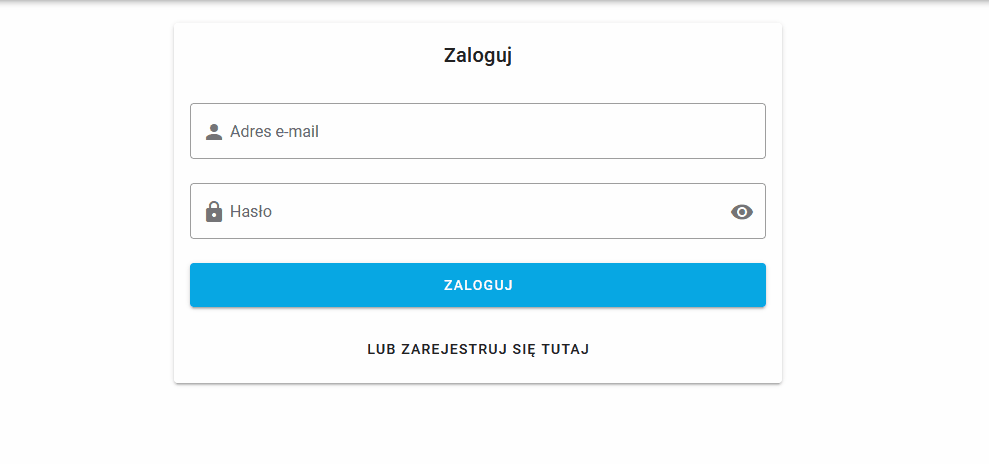
Task: Click the account icon left of e-mail
Action: (x=213, y=132)
